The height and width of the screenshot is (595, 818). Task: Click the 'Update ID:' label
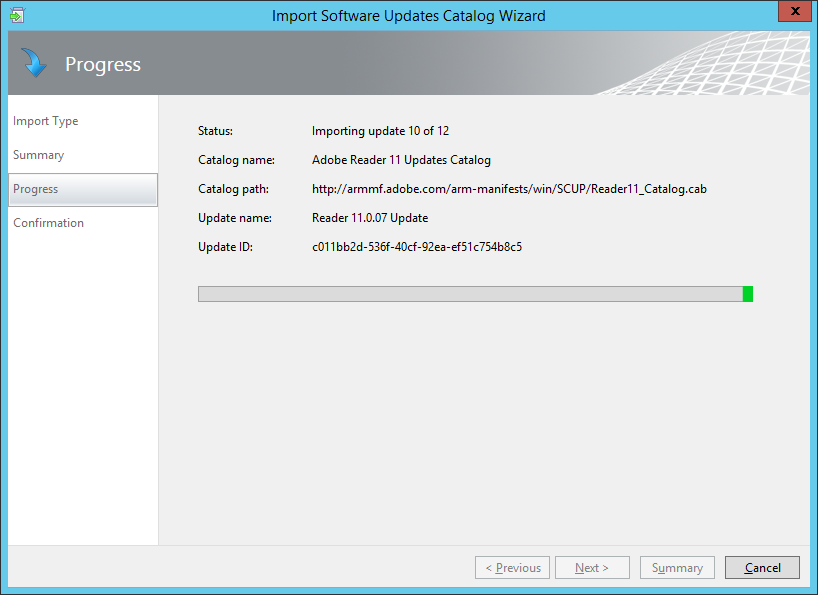225,247
